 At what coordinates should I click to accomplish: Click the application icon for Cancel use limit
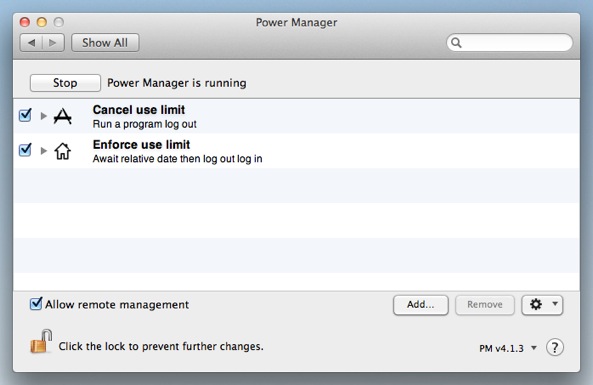62,116
